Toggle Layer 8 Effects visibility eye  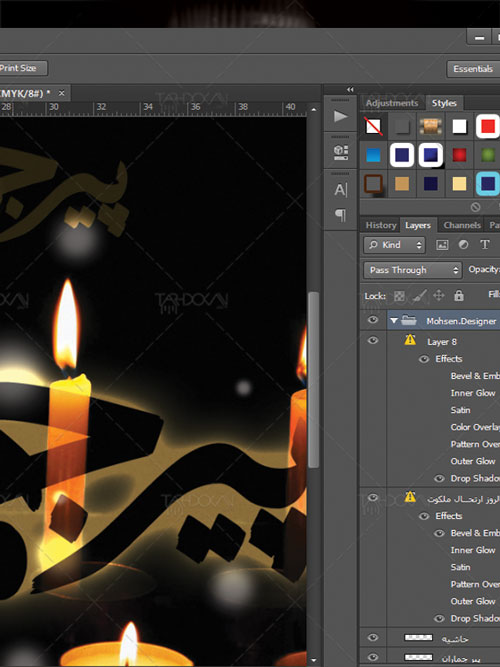424,359
